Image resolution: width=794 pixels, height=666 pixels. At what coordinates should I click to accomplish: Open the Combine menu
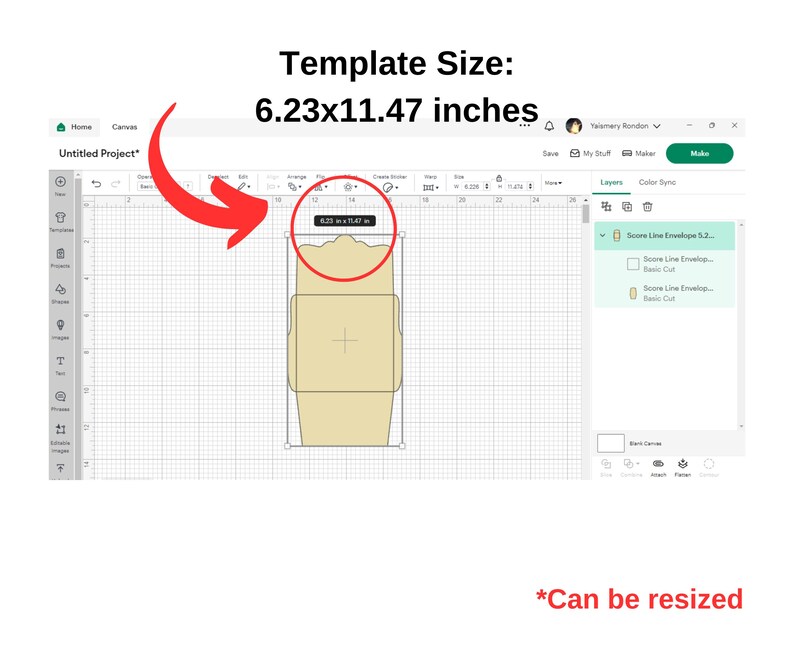[631, 467]
